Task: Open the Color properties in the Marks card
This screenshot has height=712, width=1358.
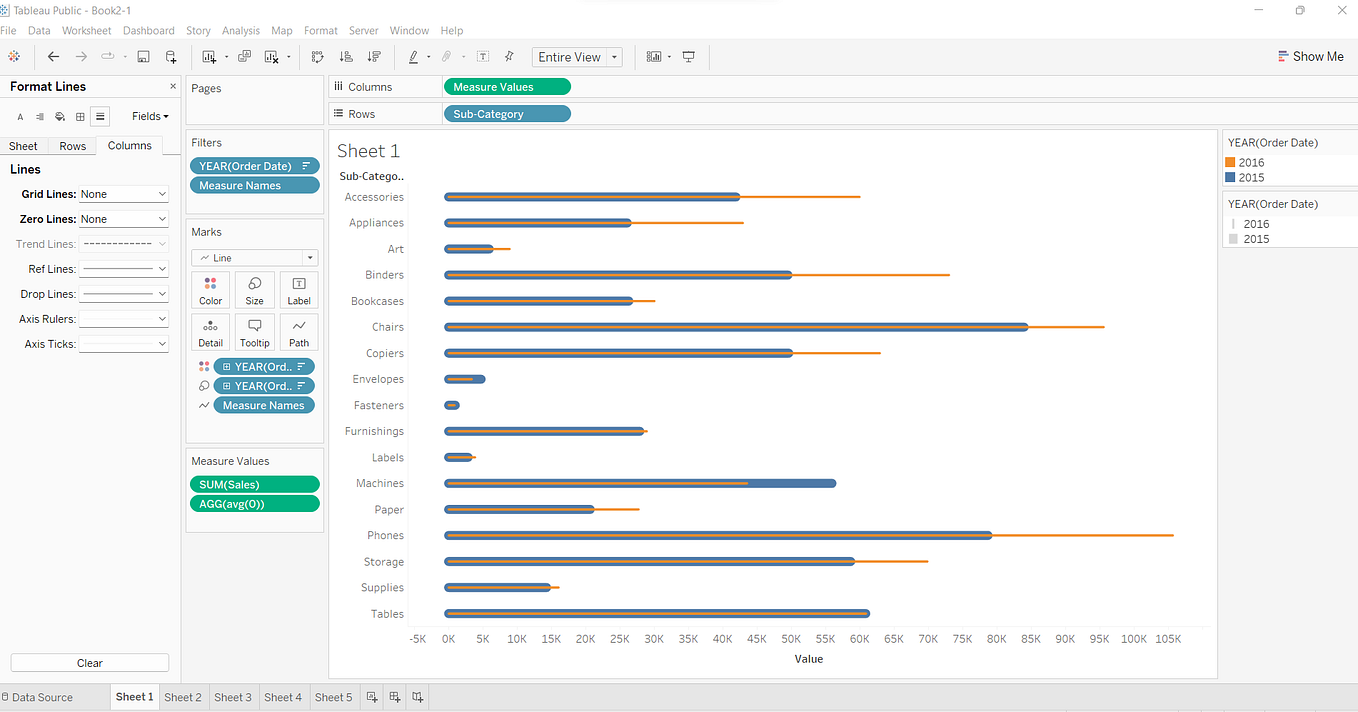Action: [210, 289]
